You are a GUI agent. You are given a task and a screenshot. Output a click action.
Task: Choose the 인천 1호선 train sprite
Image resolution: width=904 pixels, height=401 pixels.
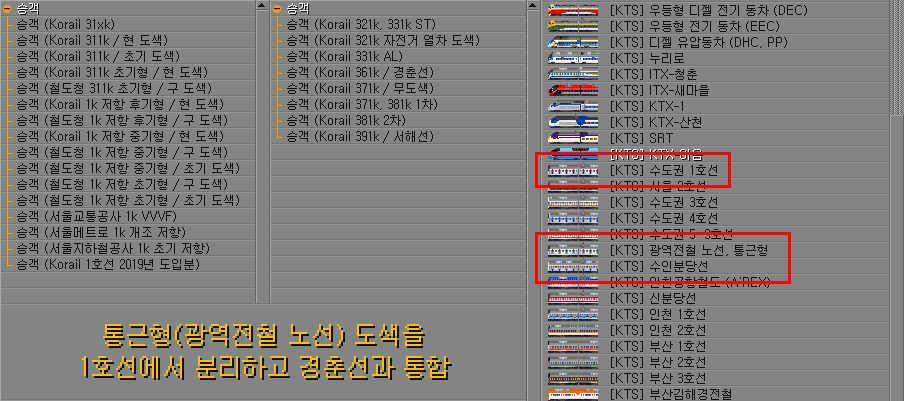tap(573, 315)
